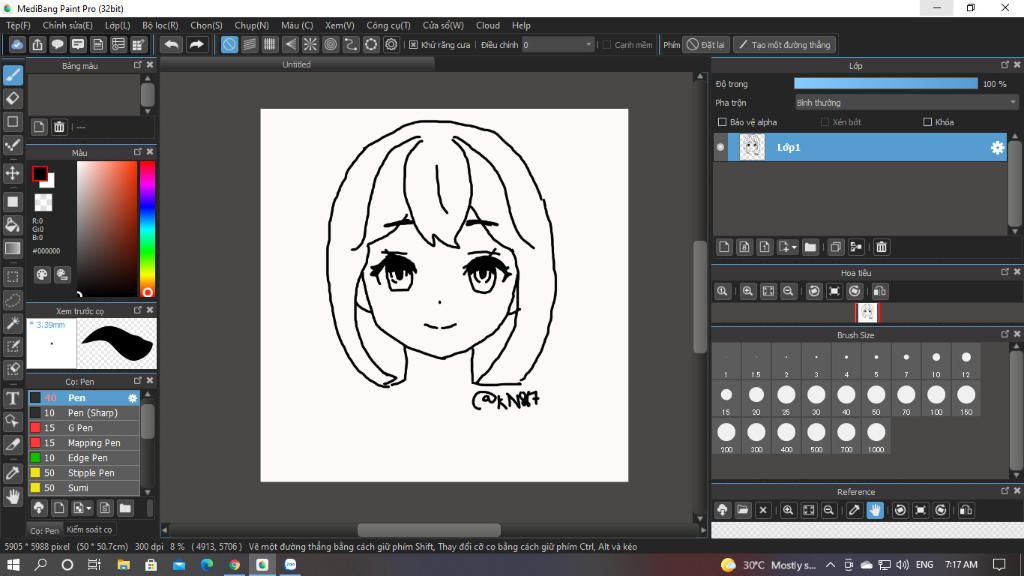The height and width of the screenshot is (576, 1024).
Task: Click the Tạo một đường thẳng button
Action: click(784, 44)
